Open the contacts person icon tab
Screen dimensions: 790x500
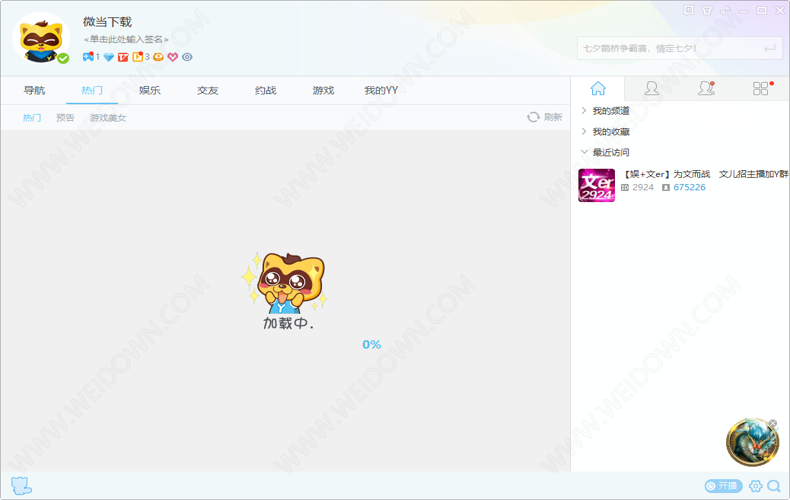[x=651, y=88]
